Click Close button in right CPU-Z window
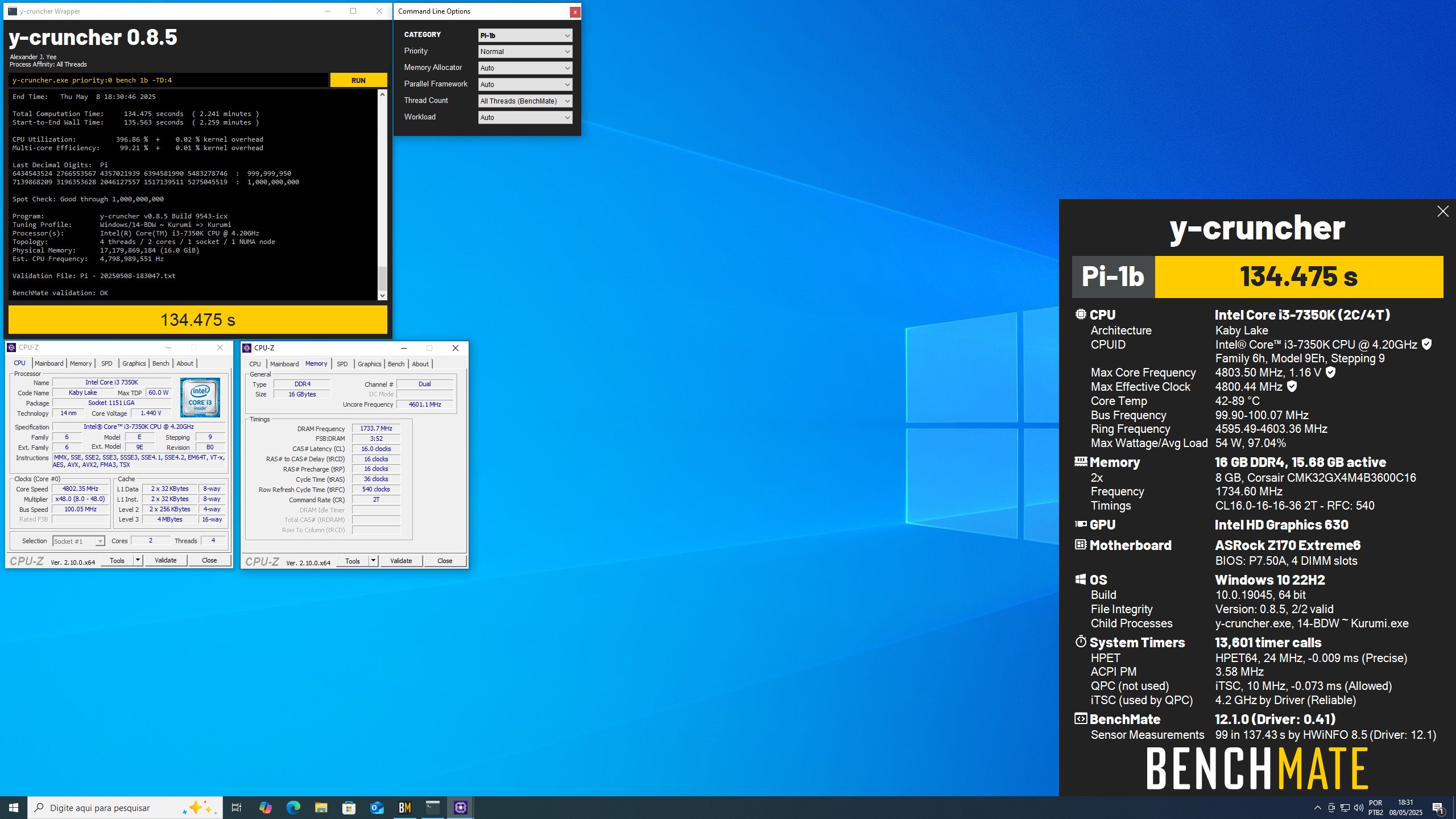This screenshot has height=819, width=1456. (445, 561)
